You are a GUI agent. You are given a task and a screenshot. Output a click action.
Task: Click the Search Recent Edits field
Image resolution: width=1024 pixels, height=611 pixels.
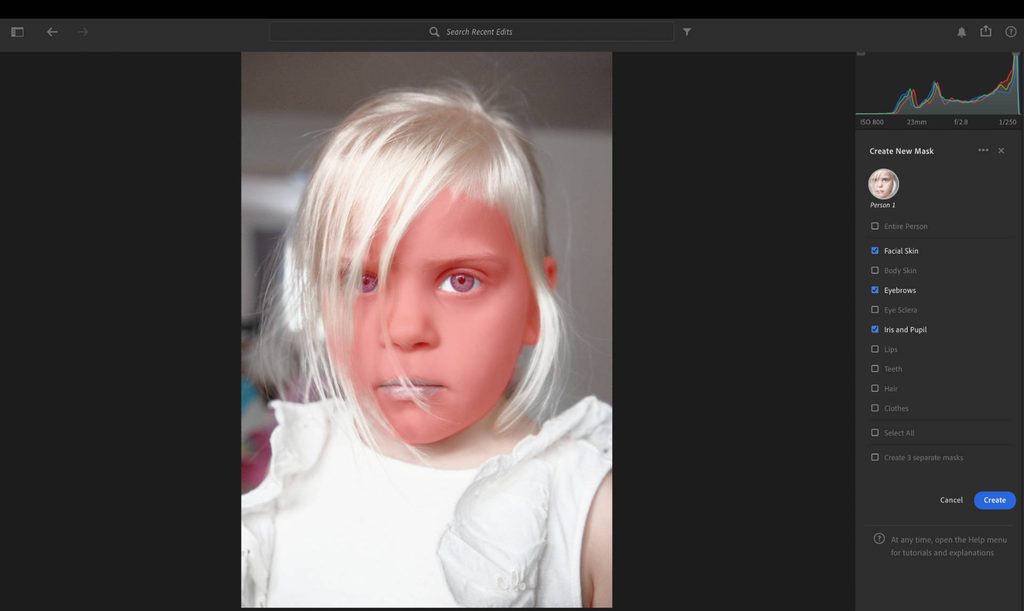(x=472, y=31)
